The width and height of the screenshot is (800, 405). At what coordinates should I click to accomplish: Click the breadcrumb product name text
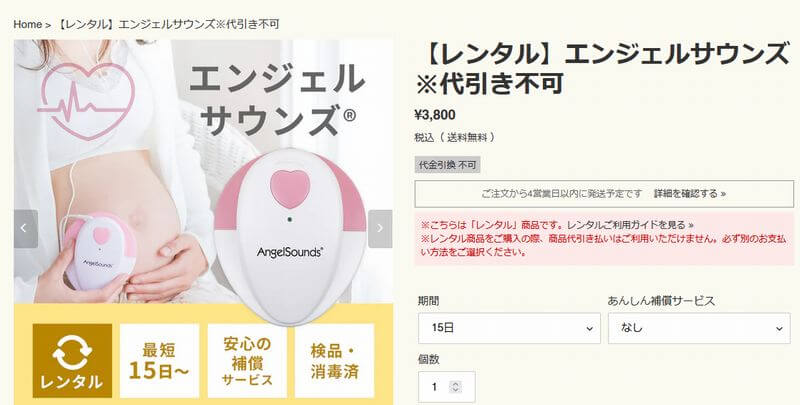tap(166, 24)
